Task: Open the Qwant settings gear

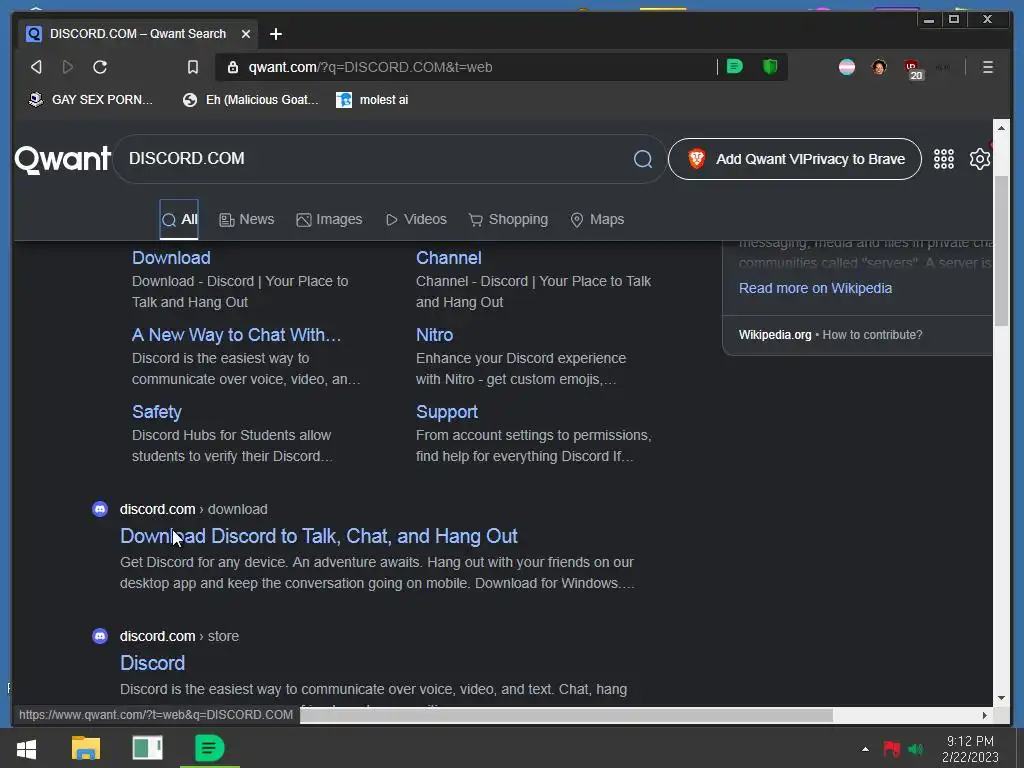Action: pos(980,159)
